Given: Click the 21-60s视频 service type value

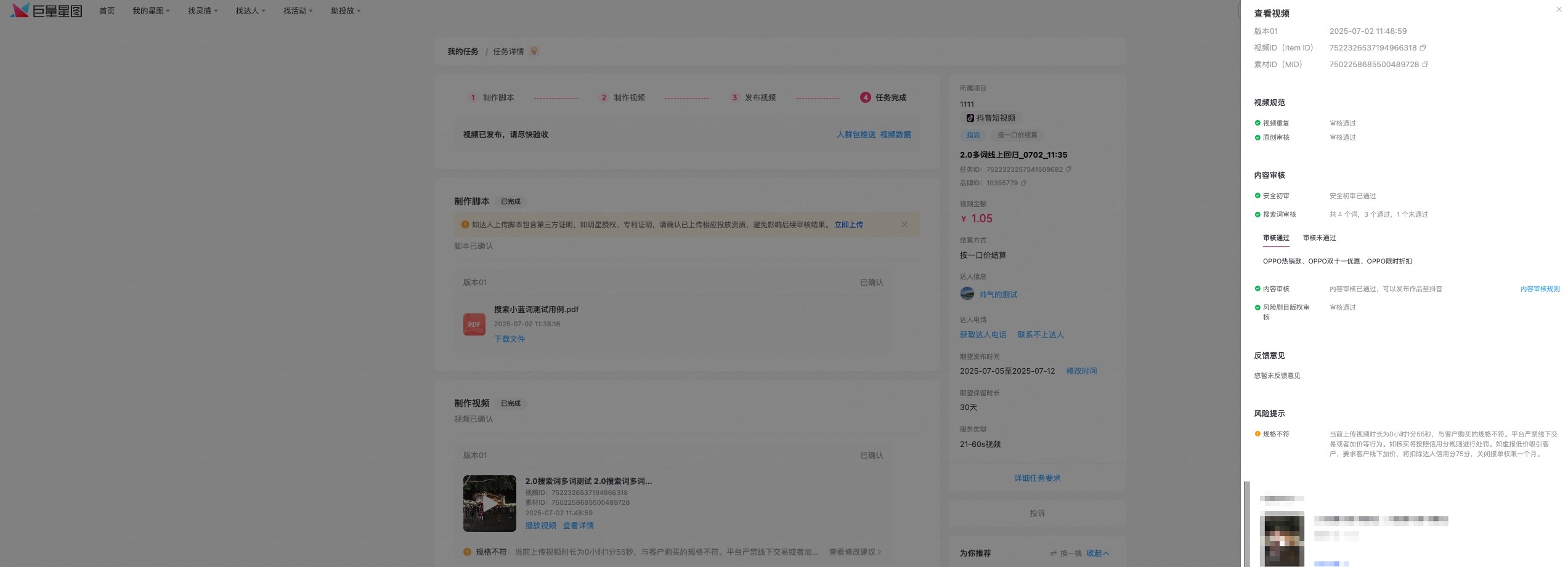Looking at the screenshot, I should click(x=980, y=444).
